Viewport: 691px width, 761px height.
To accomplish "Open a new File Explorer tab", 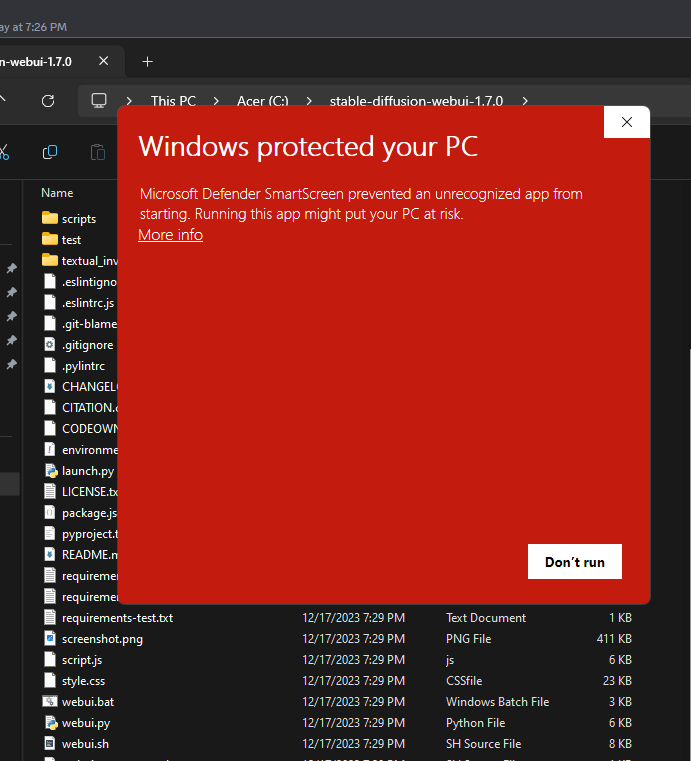I will tap(148, 62).
